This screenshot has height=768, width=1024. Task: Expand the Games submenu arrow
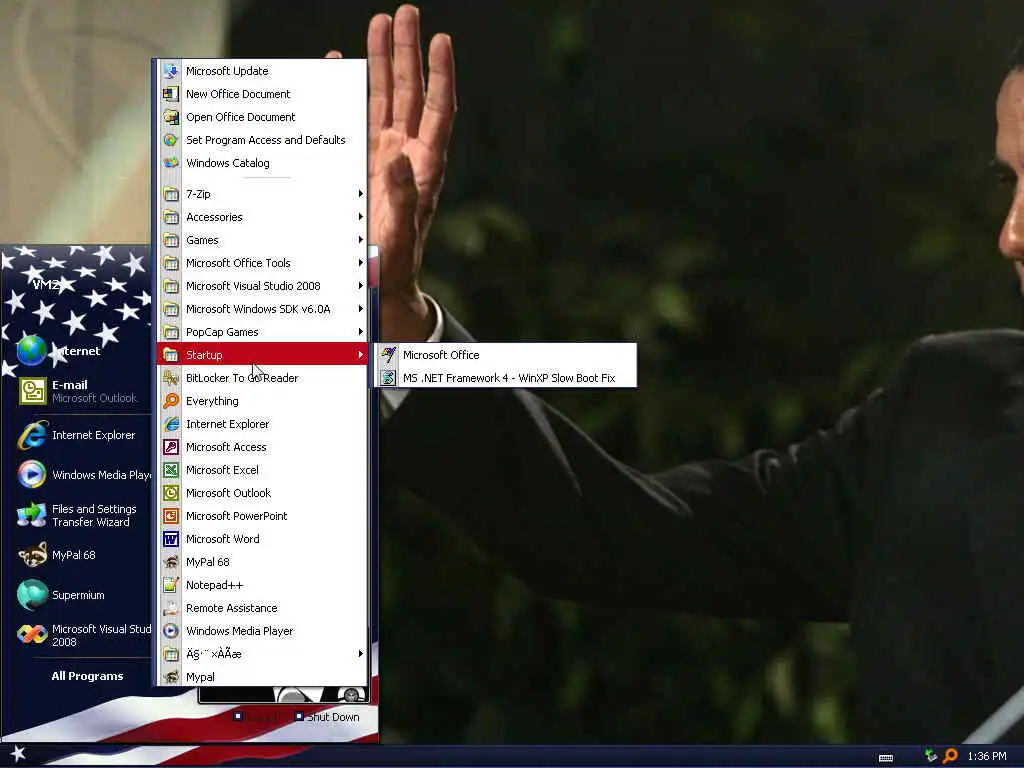tap(360, 240)
